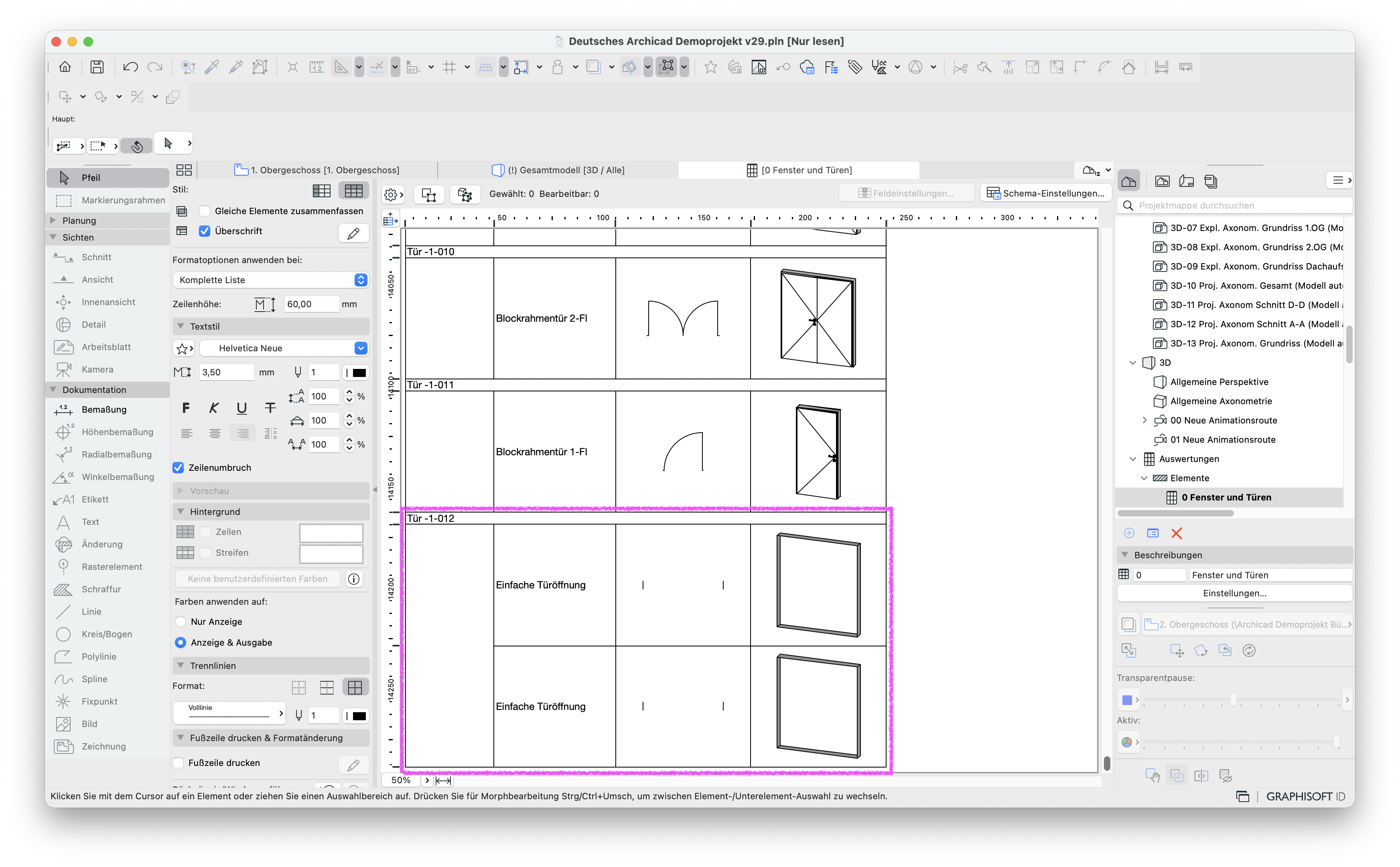Select the Nur Anzeige radio button
The height and width of the screenshot is (867, 1400).
click(x=181, y=622)
